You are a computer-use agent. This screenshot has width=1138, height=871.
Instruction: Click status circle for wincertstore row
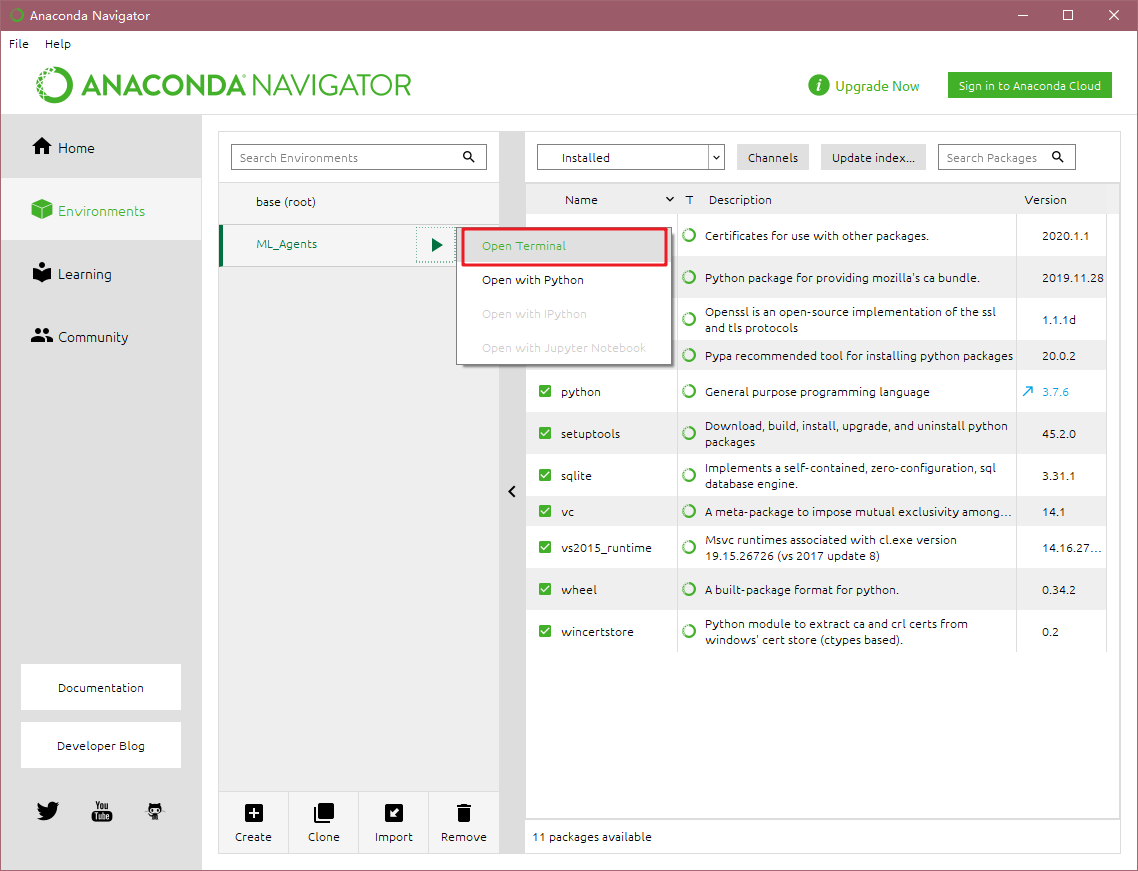pos(689,631)
